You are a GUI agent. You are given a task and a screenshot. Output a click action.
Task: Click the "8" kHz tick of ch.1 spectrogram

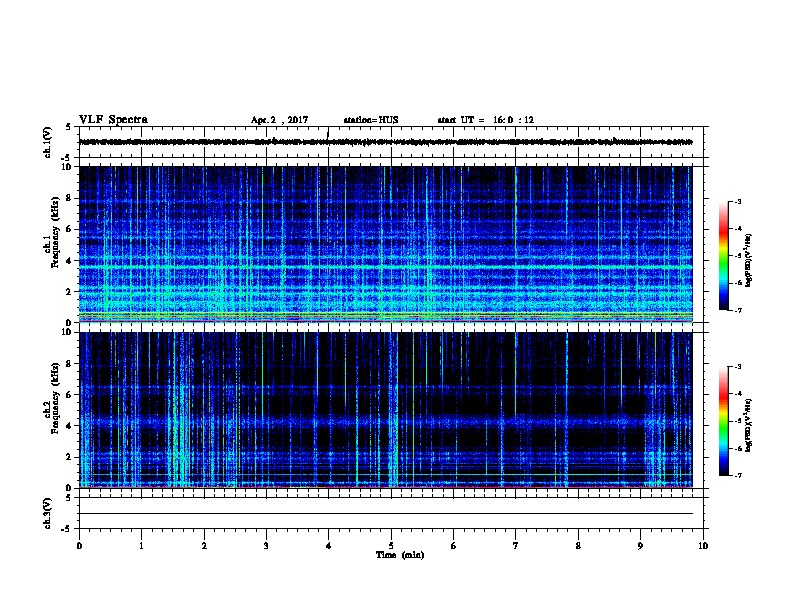(69, 198)
